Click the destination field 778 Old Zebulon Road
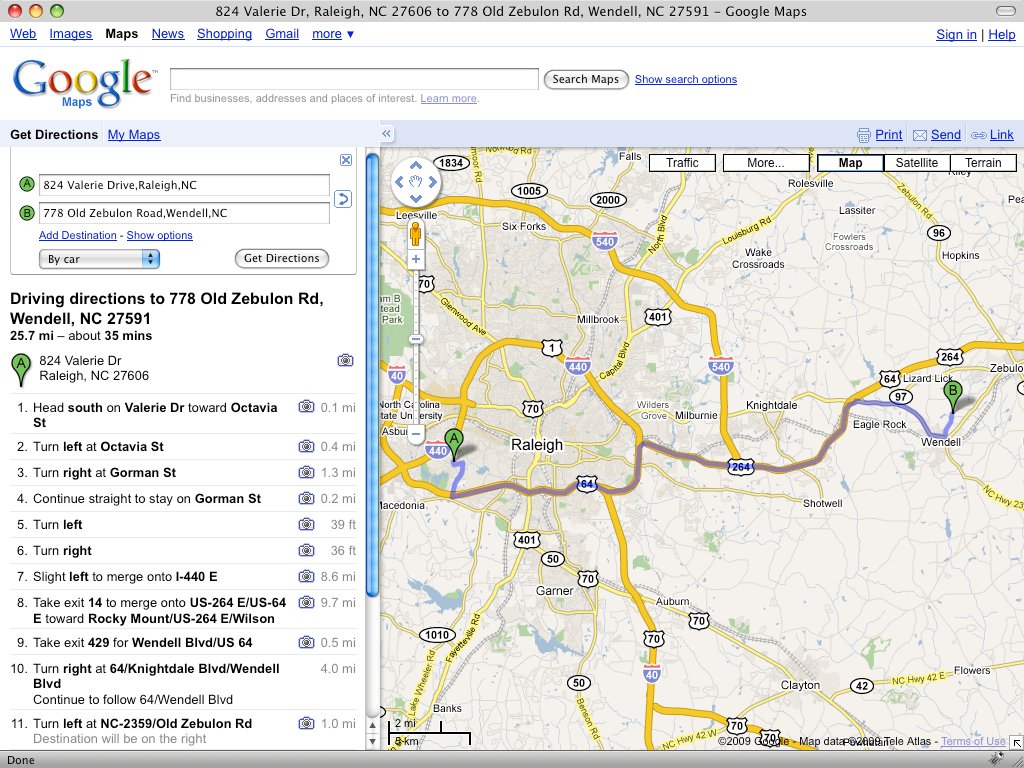Screen dimensions: 1024x768 [x=184, y=213]
